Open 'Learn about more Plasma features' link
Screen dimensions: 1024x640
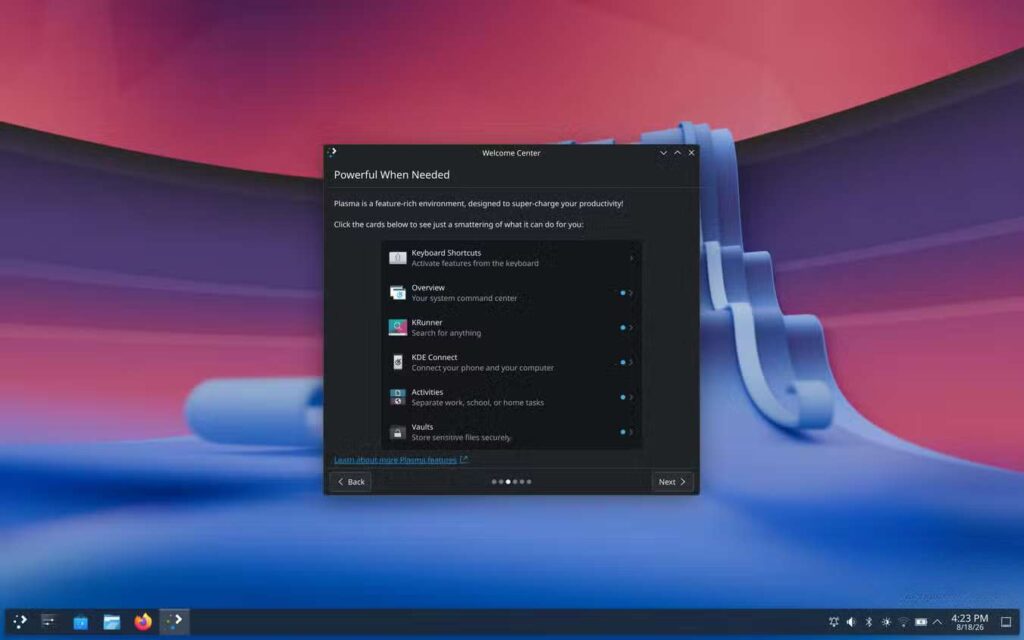(400, 460)
